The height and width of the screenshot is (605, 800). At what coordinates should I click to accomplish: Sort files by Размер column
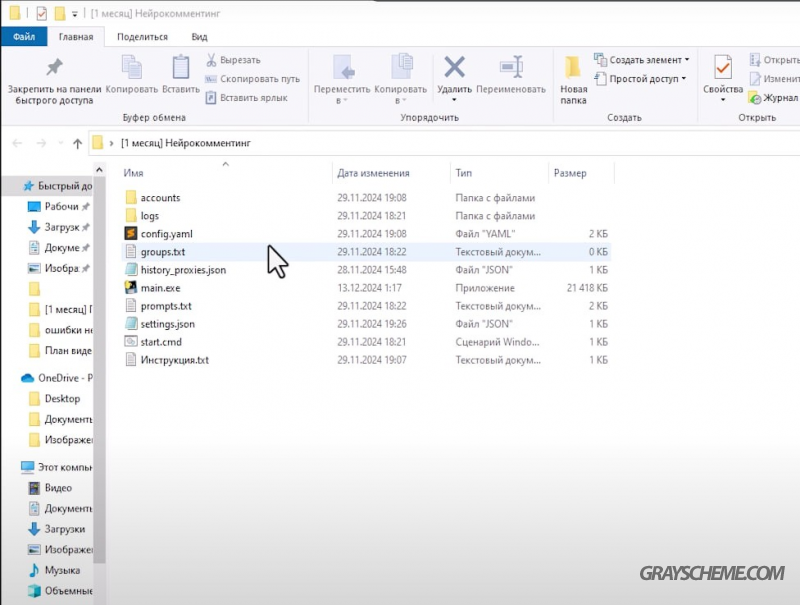coord(570,173)
